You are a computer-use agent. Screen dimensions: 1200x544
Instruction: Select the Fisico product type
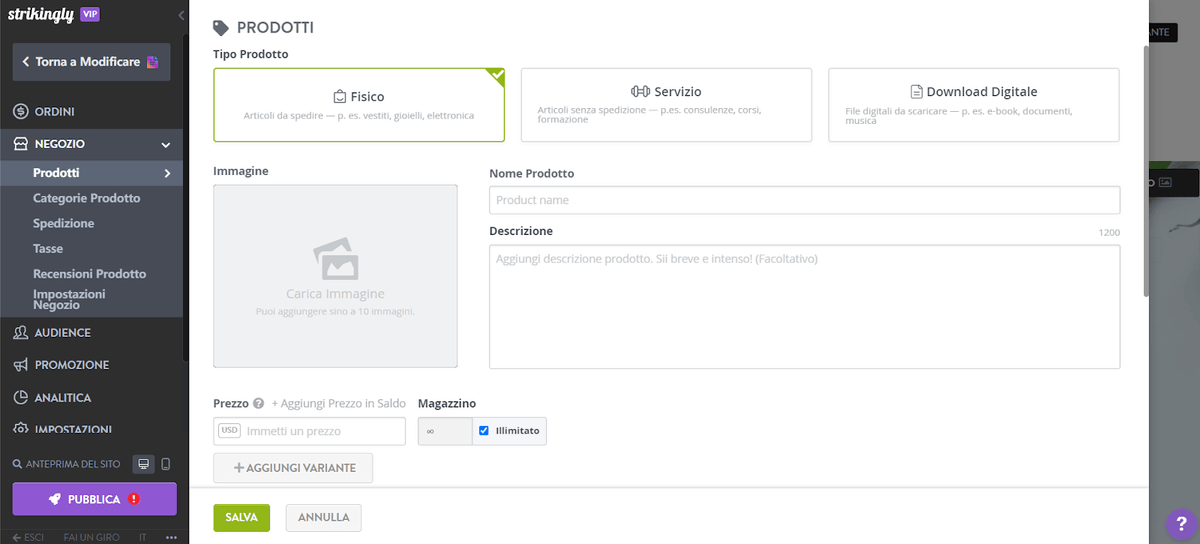[x=359, y=105]
